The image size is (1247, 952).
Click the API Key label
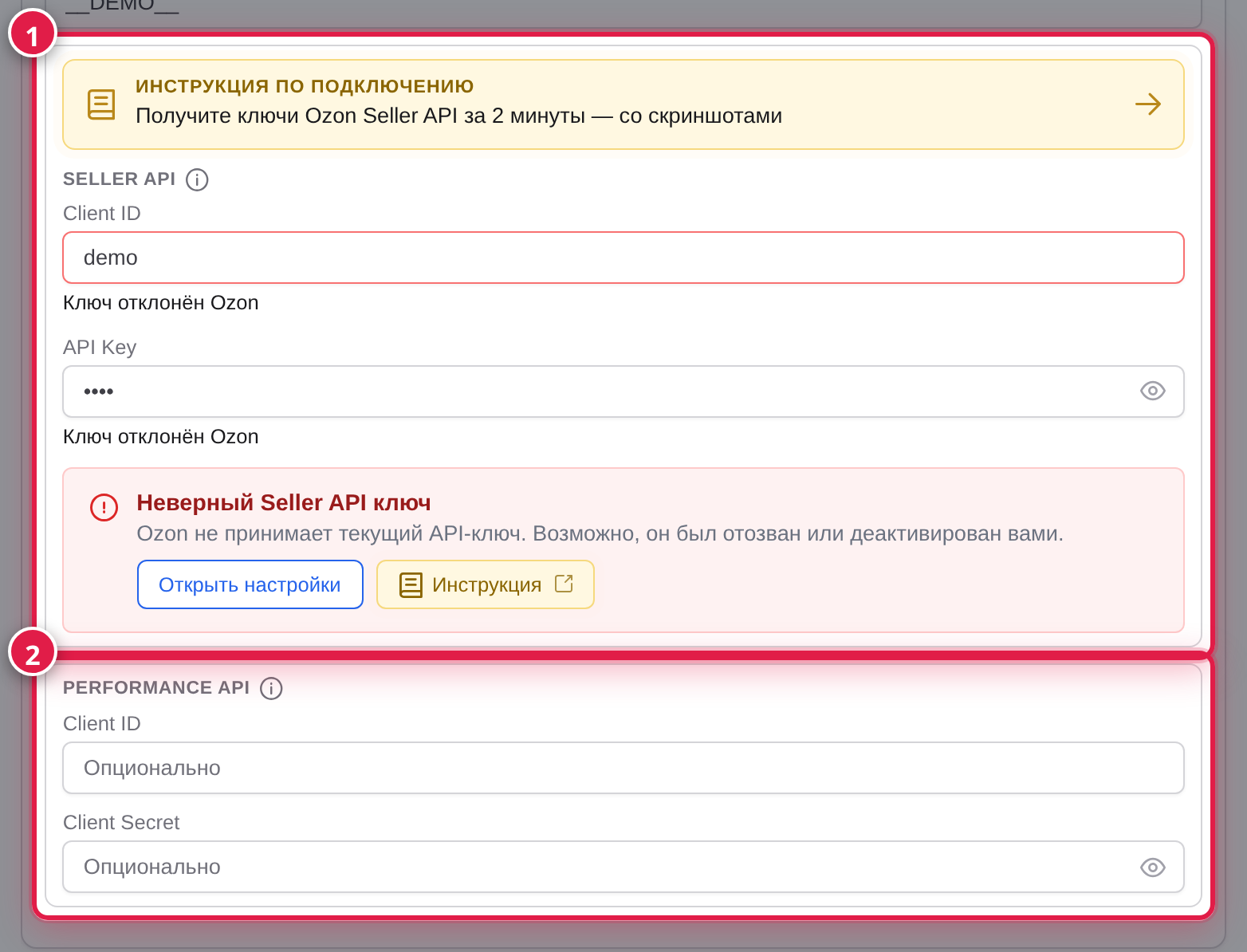pos(100,348)
